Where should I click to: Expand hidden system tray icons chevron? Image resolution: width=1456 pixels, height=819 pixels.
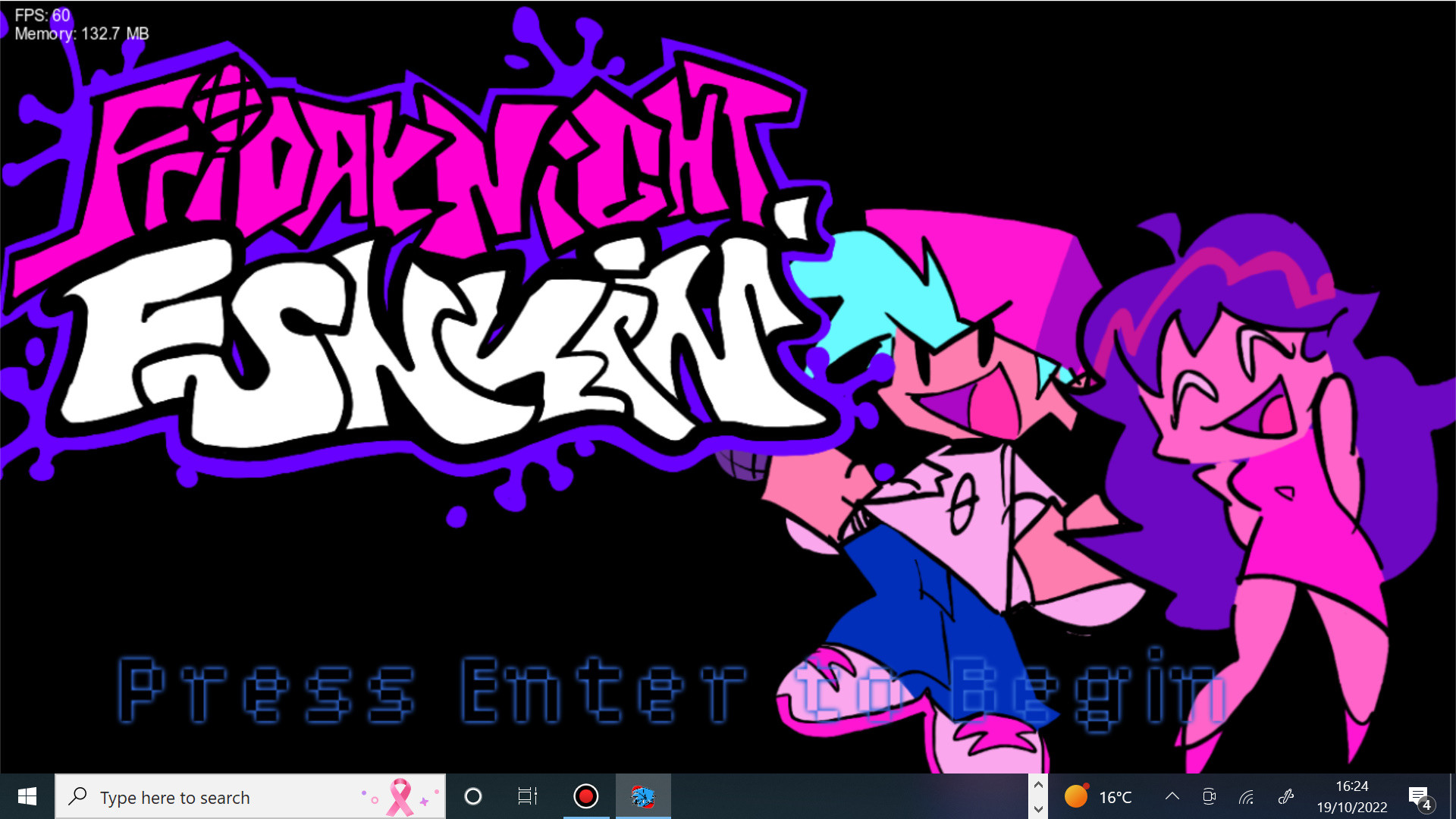click(1172, 796)
